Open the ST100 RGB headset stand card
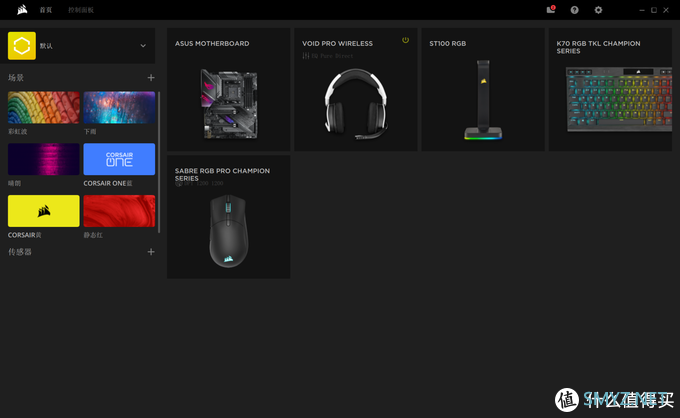Image resolution: width=680 pixels, height=418 pixels. coord(483,90)
